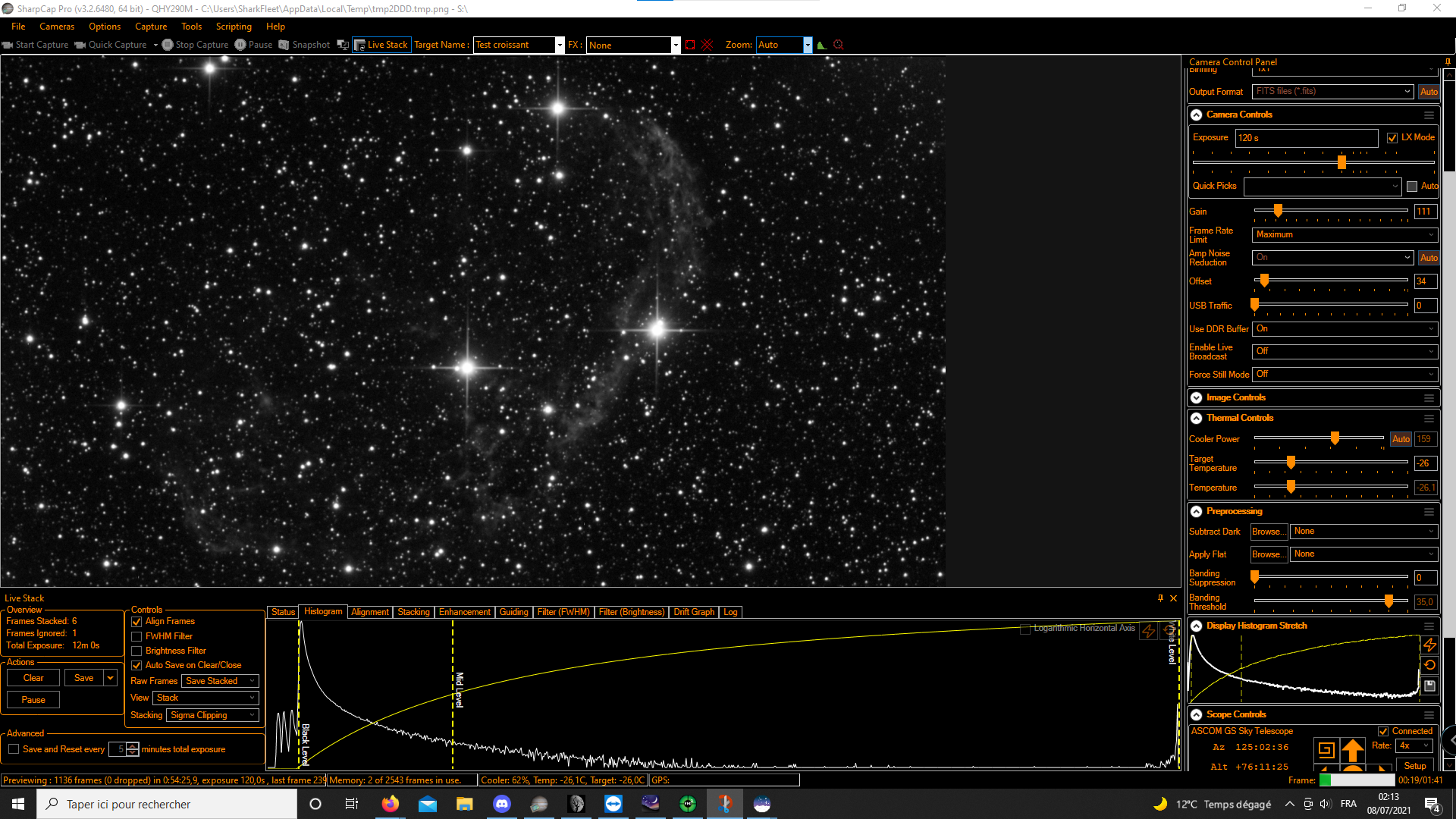Click the Exposure slider handle
The height and width of the screenshot is (819, 1456).
1341,162
